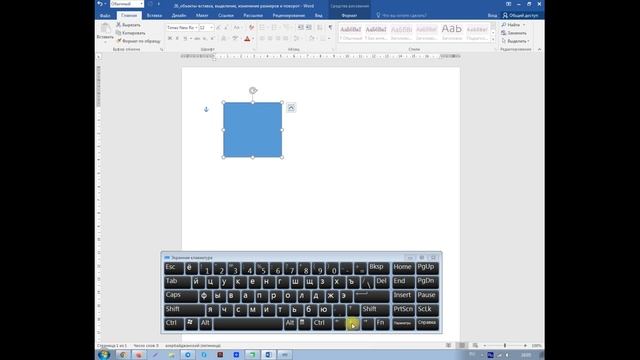Click Справка key on on-screen keyboard

(427, 323)
